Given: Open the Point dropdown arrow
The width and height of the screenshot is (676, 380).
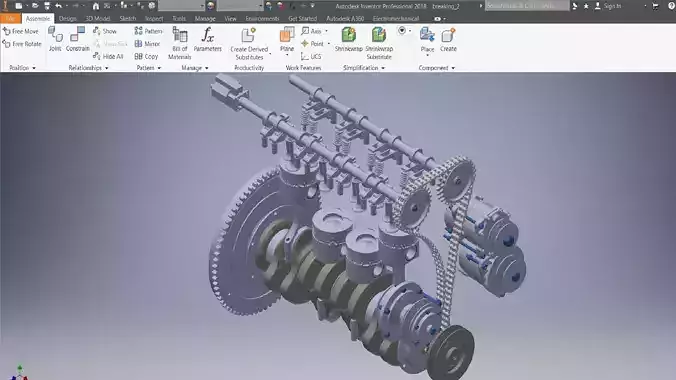Looking at the screenshot, I should 329,44.
